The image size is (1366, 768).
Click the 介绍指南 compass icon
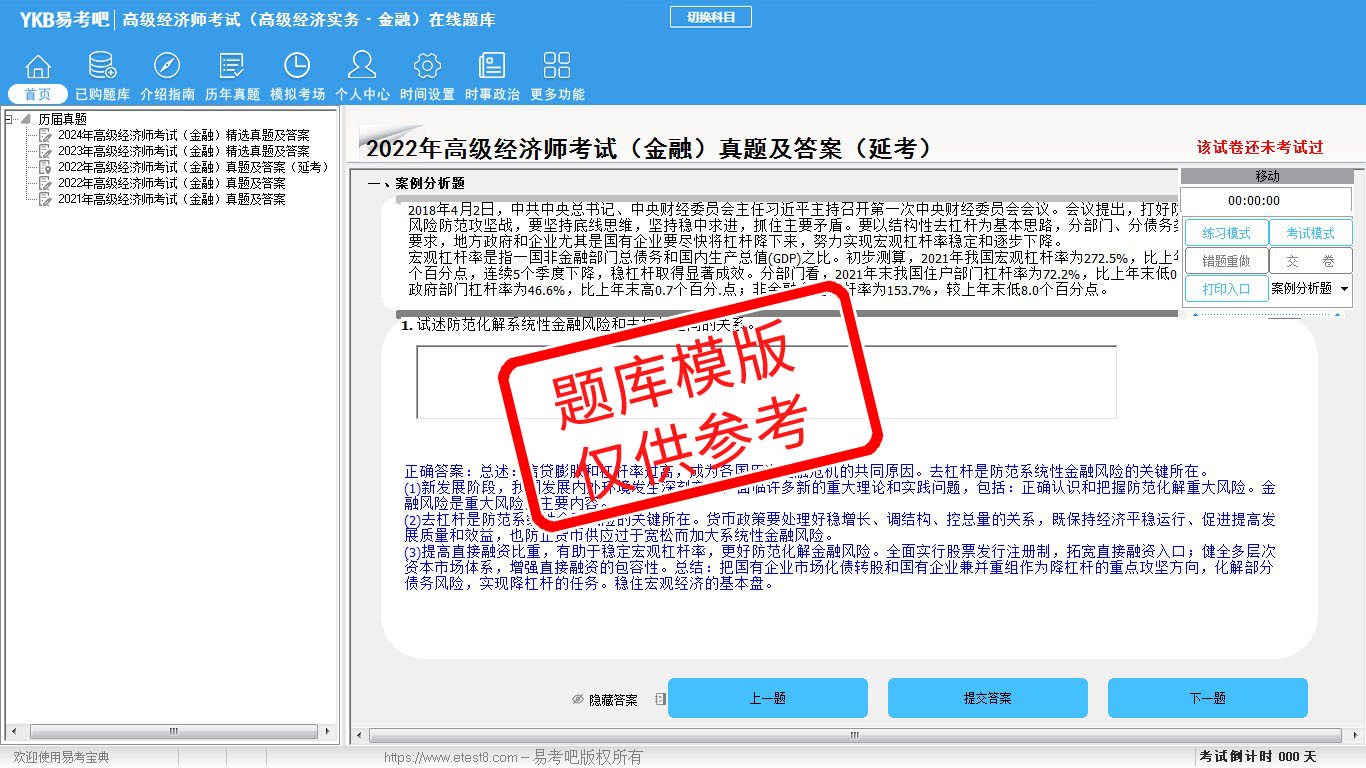tap(167, 67)
